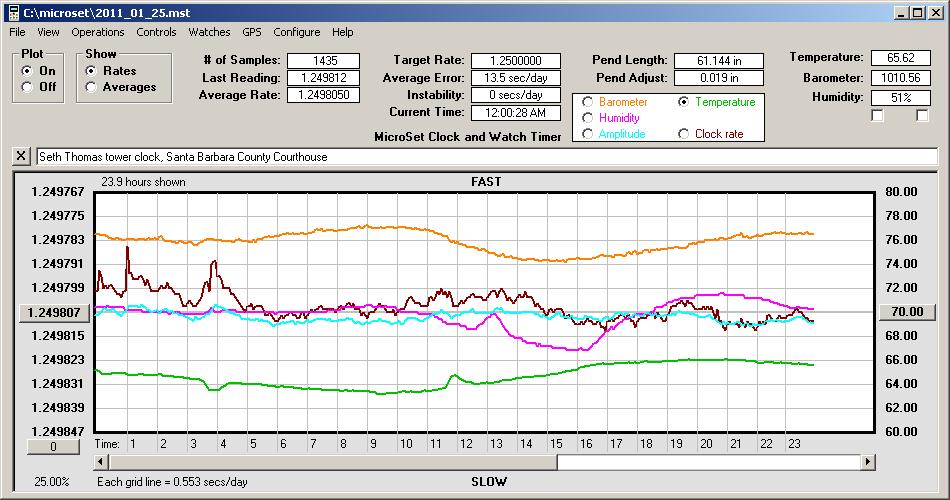Open the File menu
Image resolution: width=950 pixels, height=500 pixels.
tap(17, 32)
